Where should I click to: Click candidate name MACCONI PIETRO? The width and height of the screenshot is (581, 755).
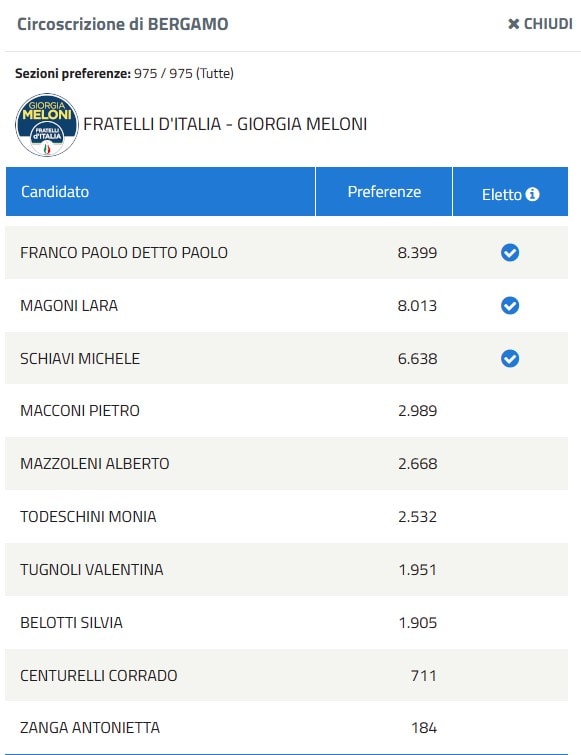pyautogui.click(x=80, y=411)
